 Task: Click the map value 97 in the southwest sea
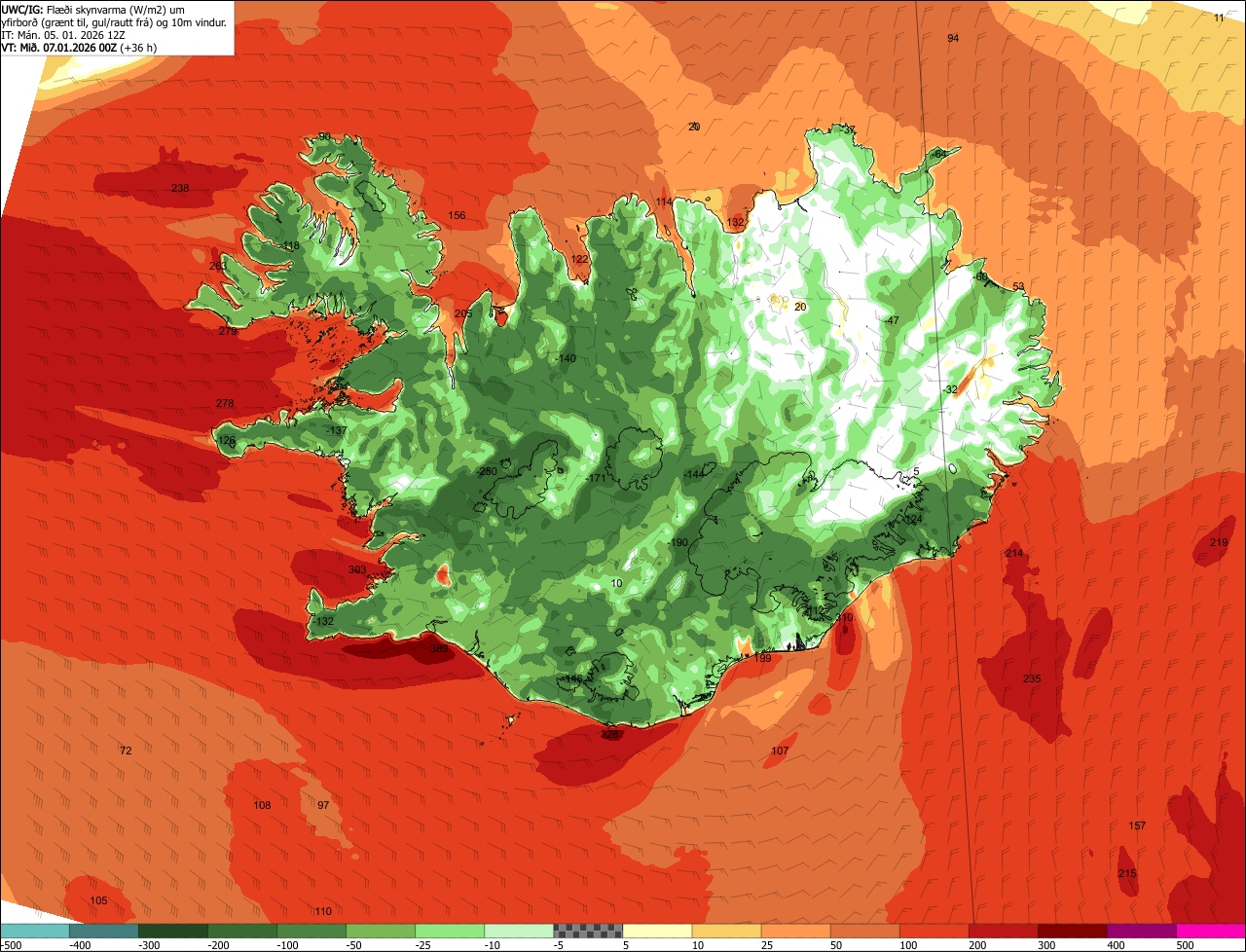click(323, 806)
